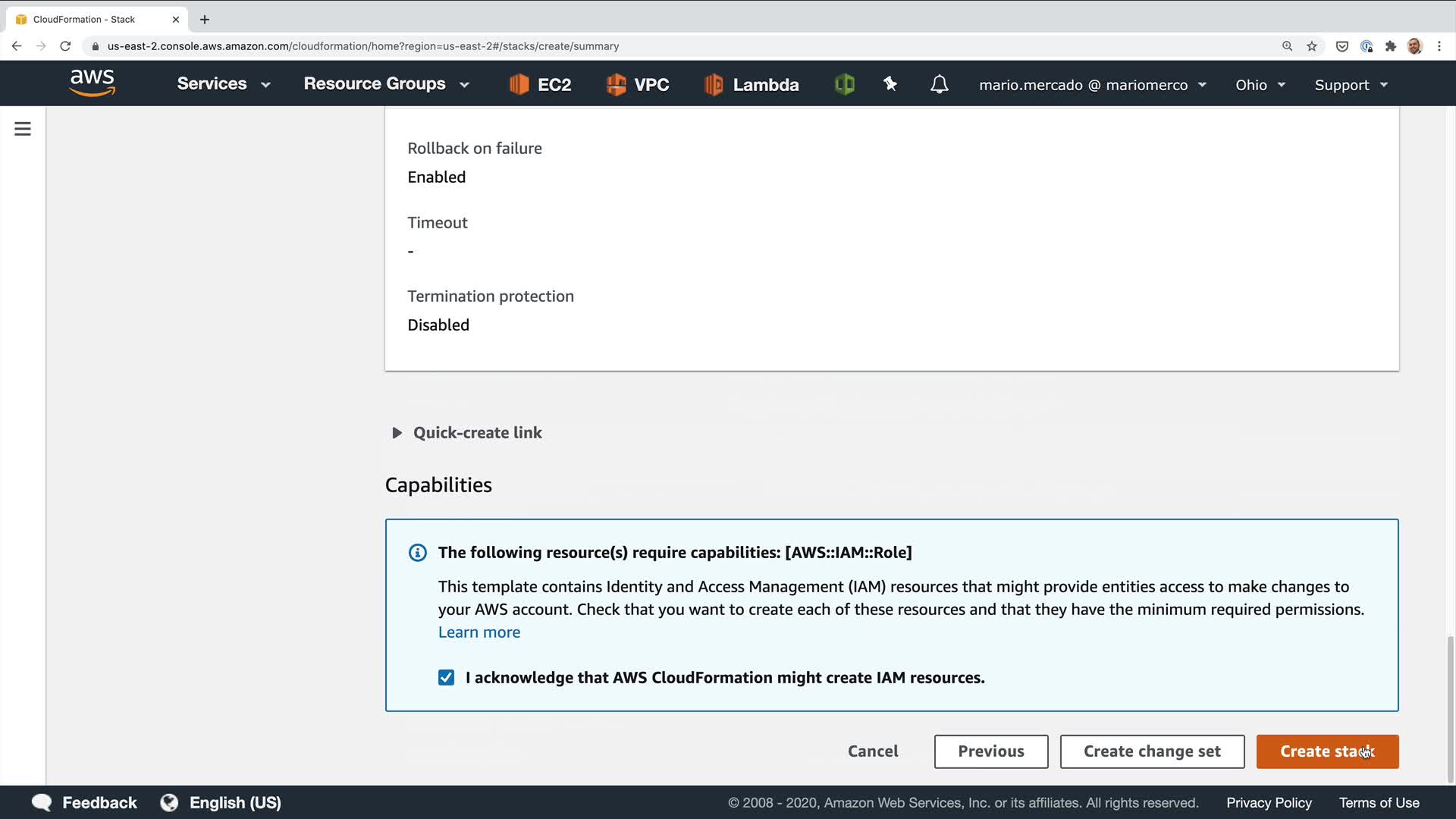Open the VPC shortcut icon

click(x=616, y=84)
